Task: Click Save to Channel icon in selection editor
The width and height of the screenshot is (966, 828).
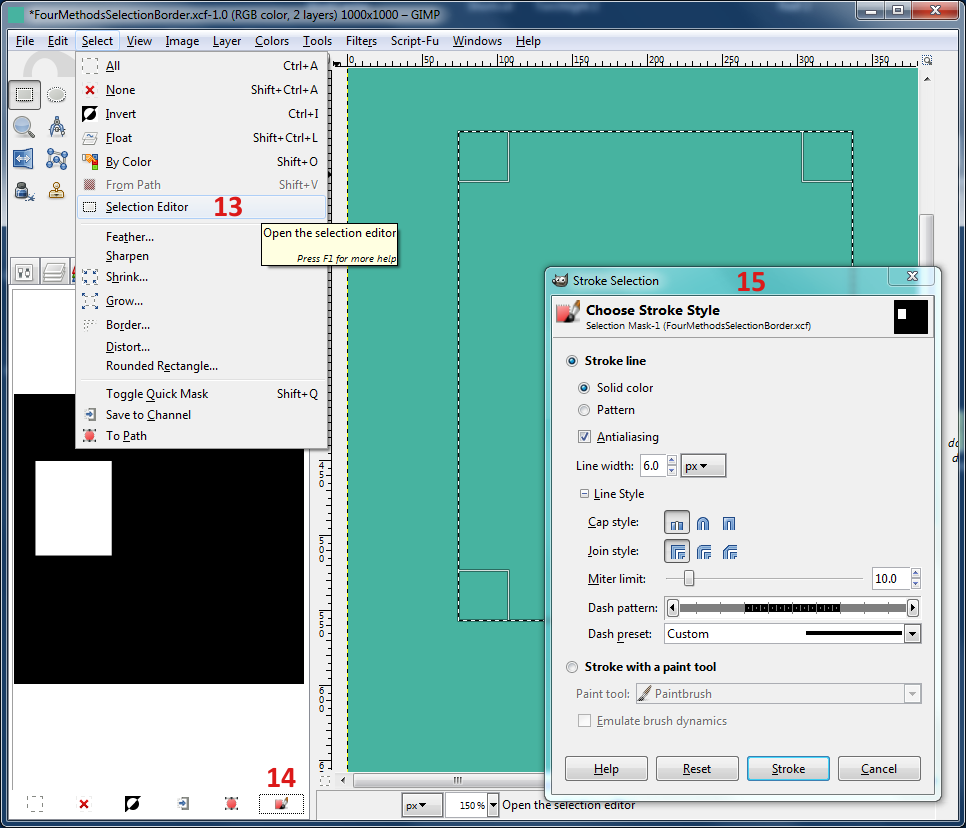Action: (183, 803)
